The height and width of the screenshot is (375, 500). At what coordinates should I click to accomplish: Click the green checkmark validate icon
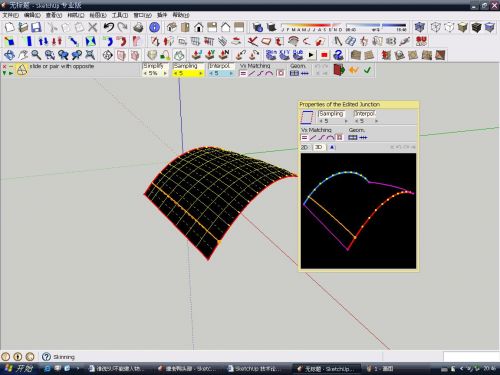click(367, 70)
